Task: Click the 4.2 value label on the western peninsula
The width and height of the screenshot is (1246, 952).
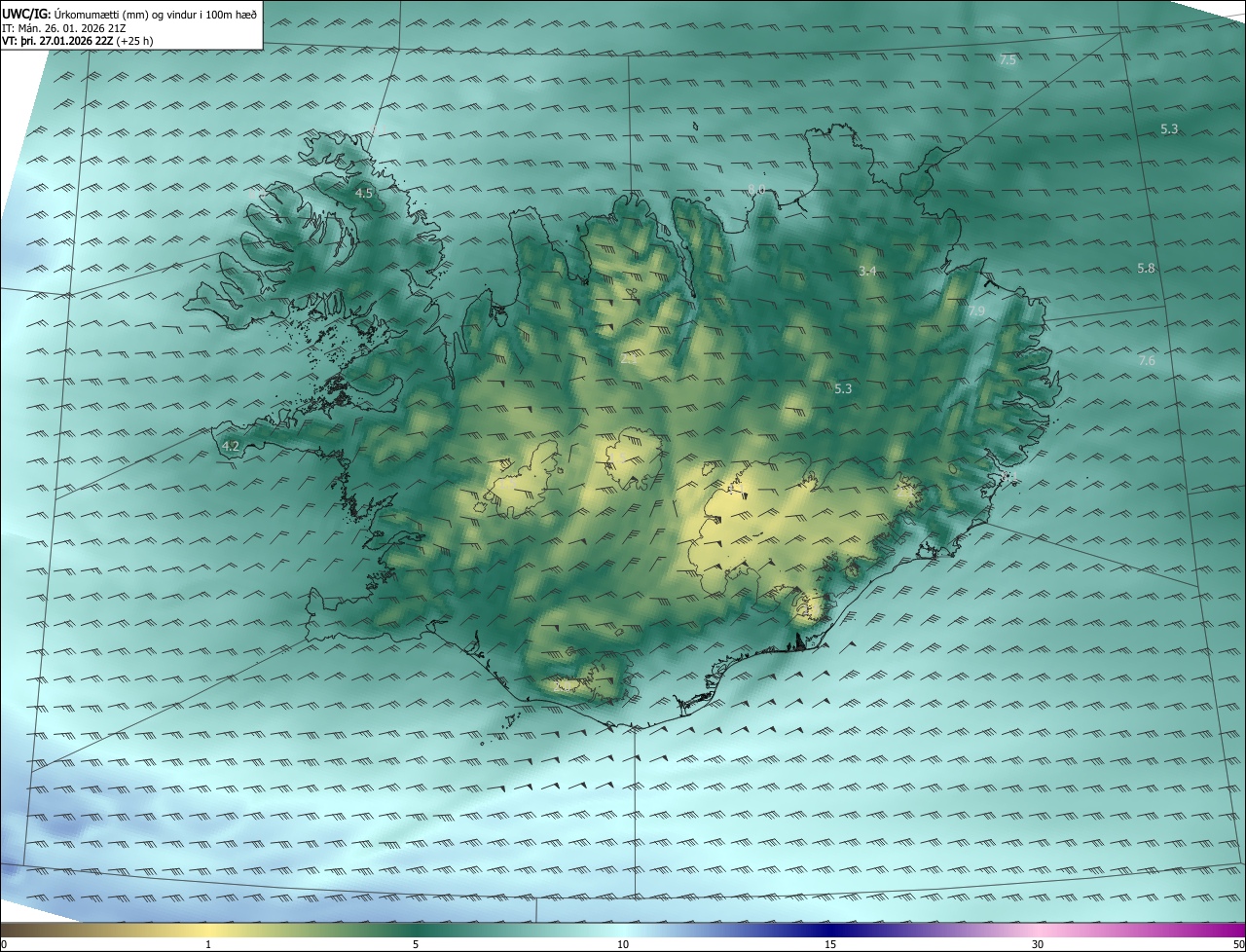Action: click(x=231, y=447)
